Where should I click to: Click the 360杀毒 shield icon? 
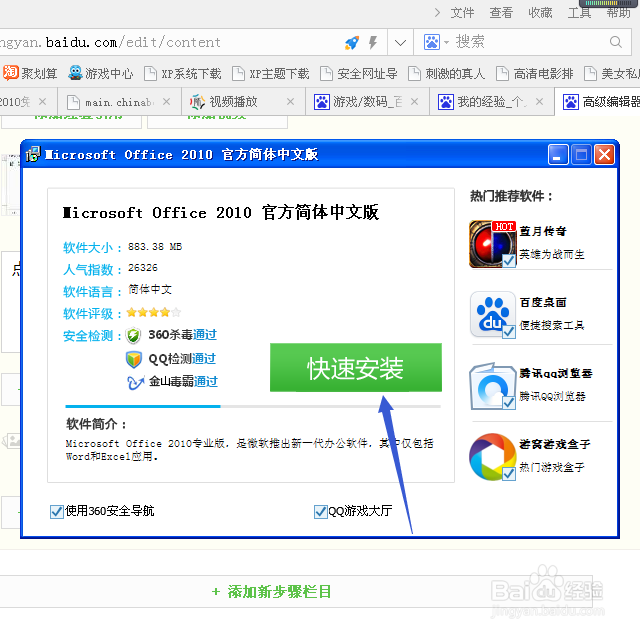point(133,335)
